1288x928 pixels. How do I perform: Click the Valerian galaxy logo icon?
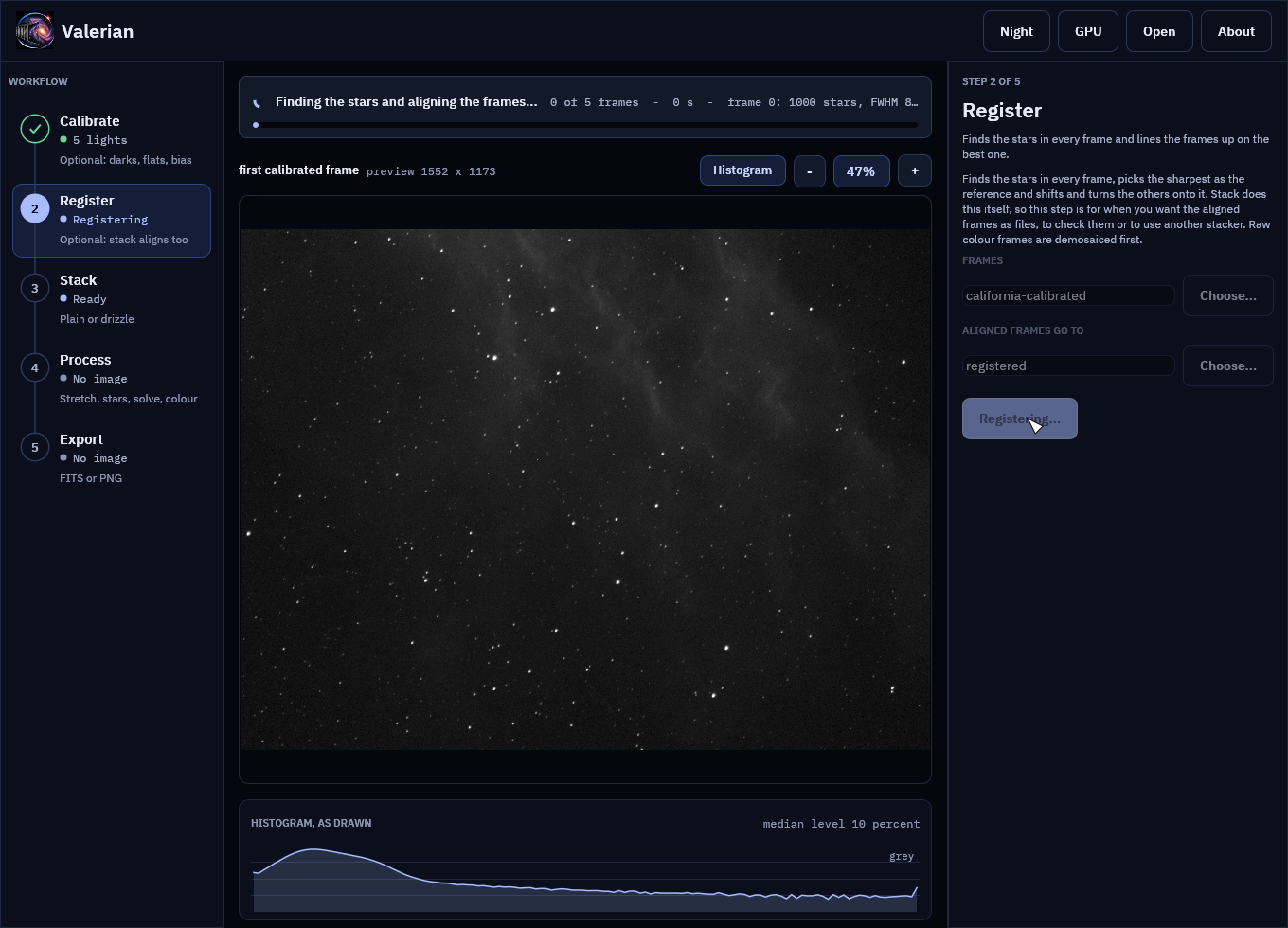[35, 31]
